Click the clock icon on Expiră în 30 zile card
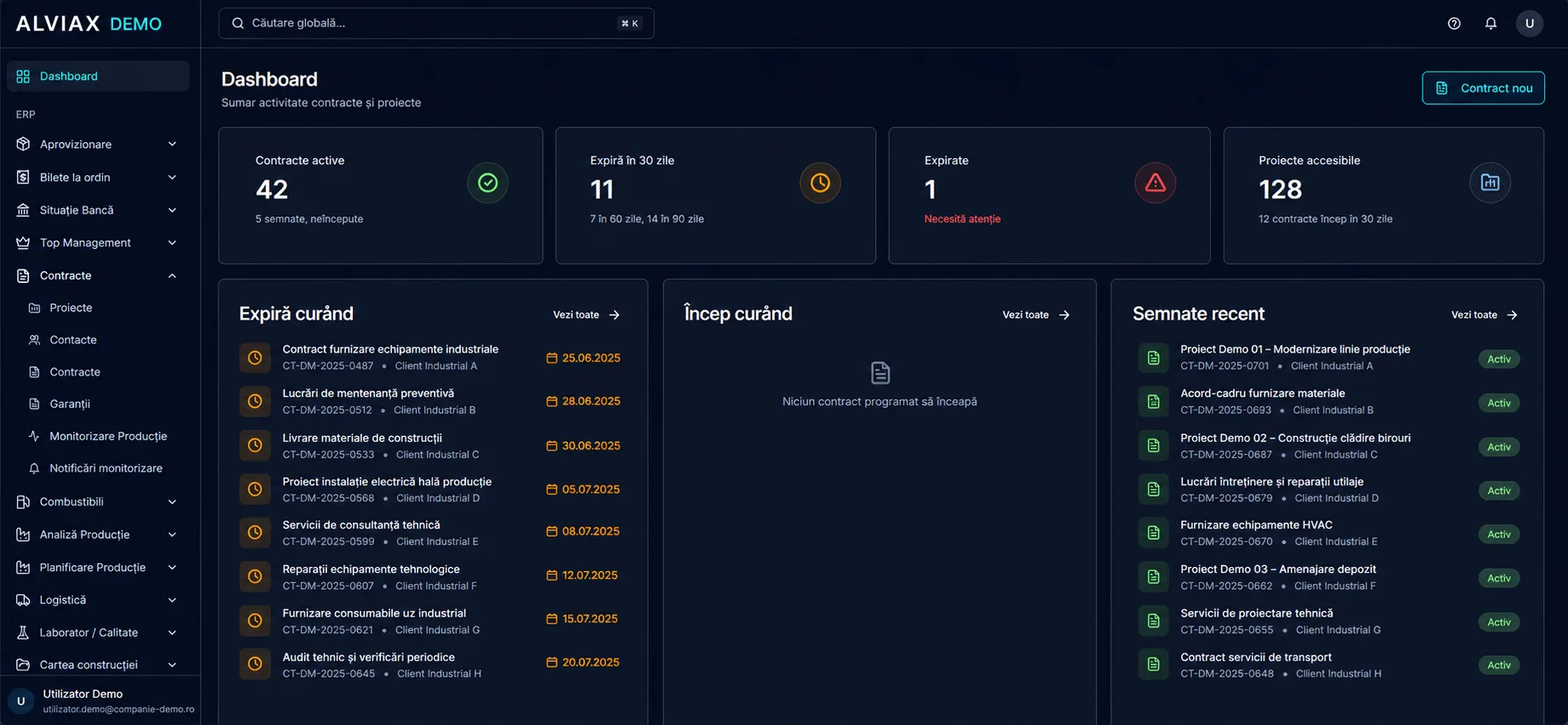Image resolution: width=1568 pixels, height=725 pixels. (x=821, y=183)
